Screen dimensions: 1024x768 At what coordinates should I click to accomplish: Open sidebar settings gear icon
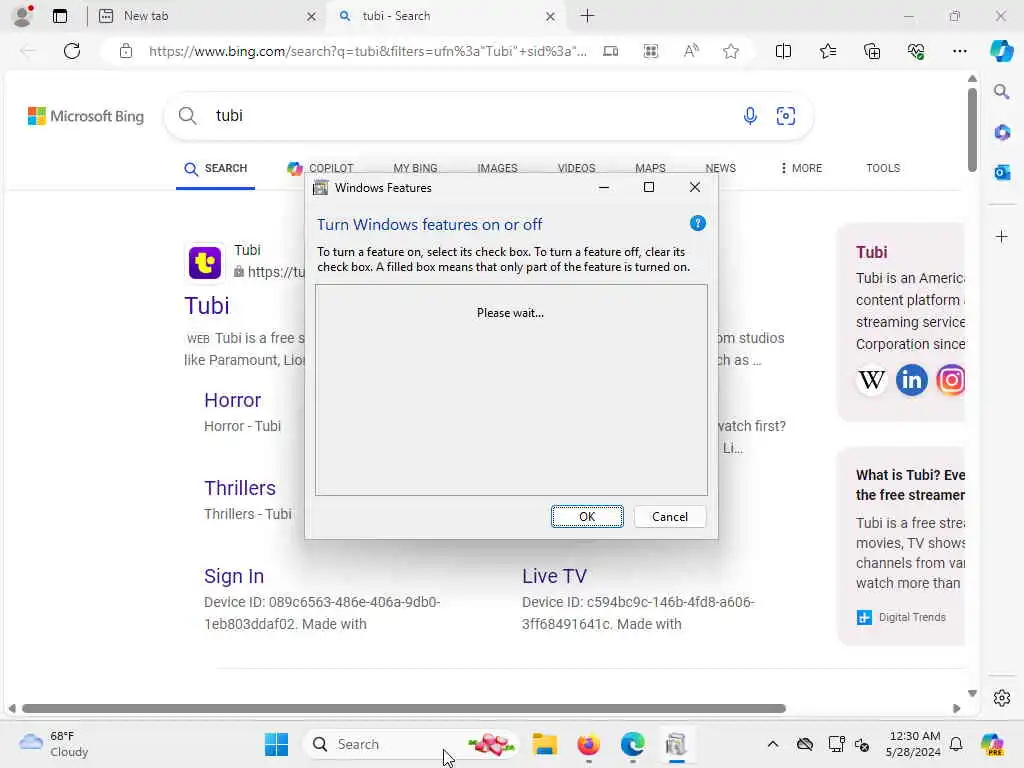click(x=1002, y=698)
